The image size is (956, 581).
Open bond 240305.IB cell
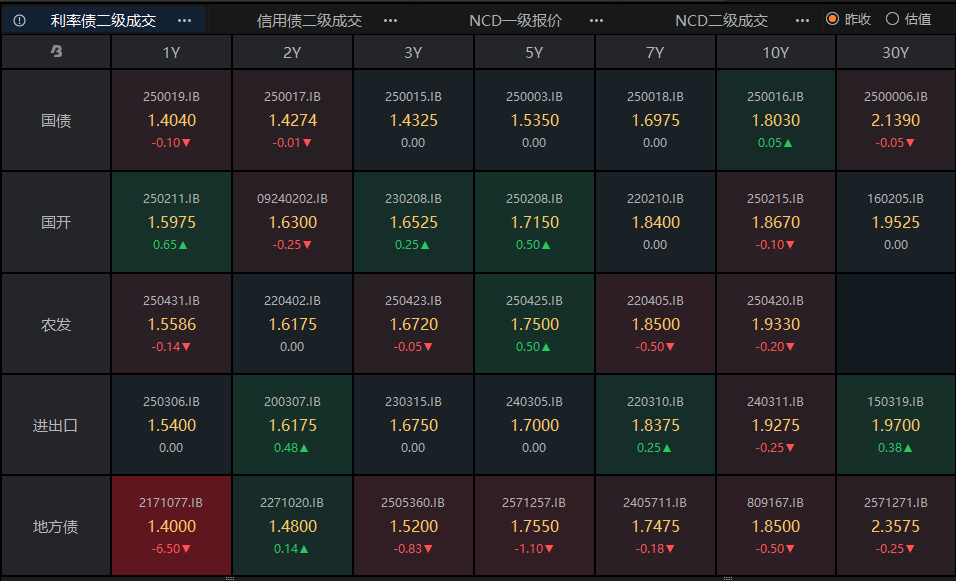[x=534, y=425]
